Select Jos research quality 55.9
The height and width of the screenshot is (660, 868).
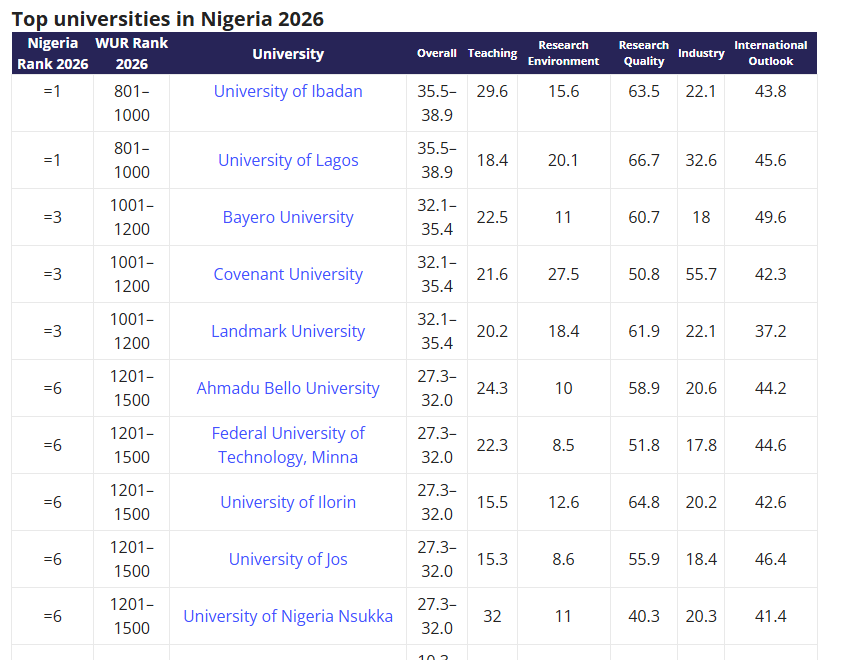coord(644,559)
